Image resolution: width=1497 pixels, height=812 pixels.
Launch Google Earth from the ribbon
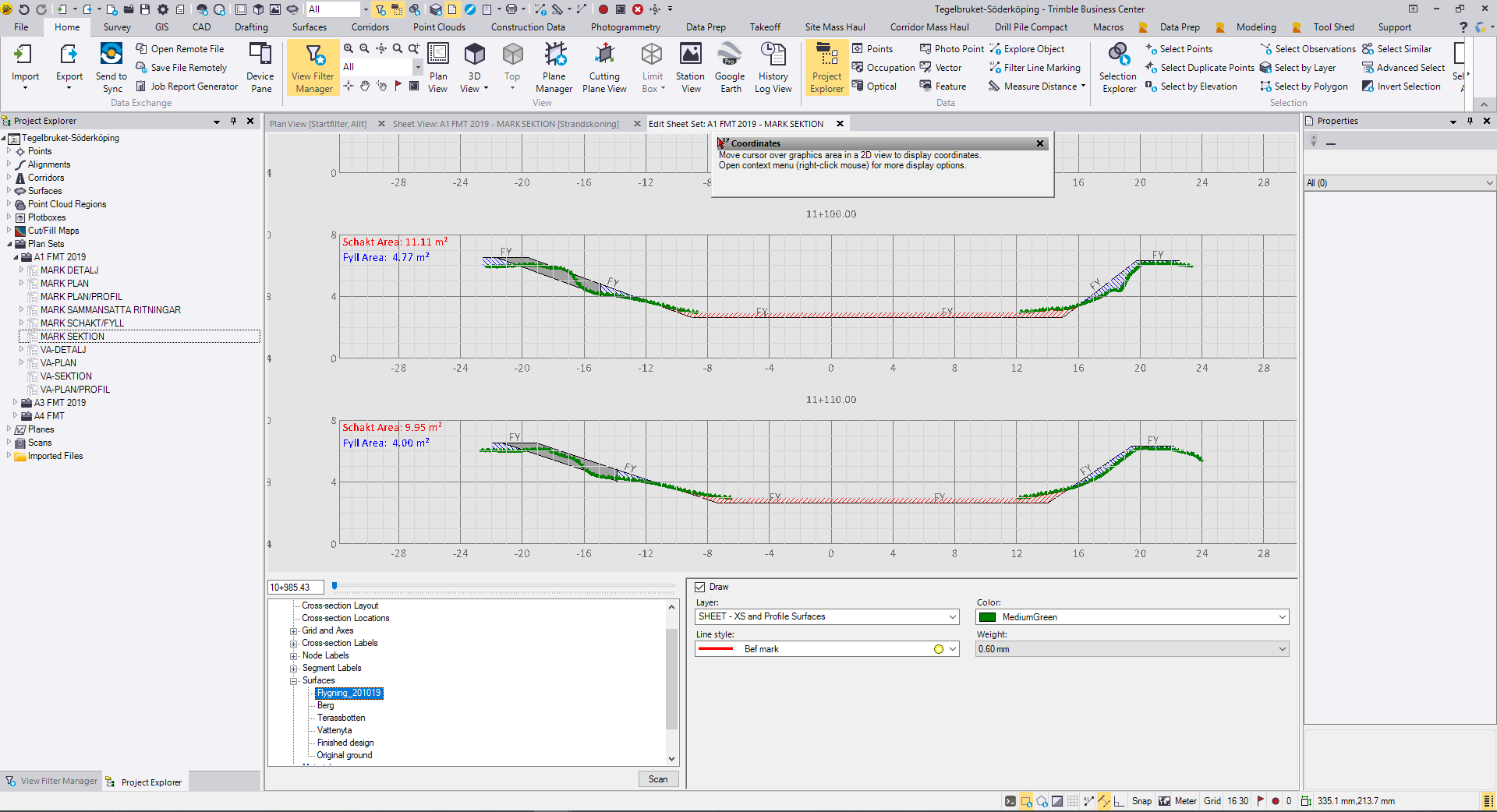[x=730, y=68]
